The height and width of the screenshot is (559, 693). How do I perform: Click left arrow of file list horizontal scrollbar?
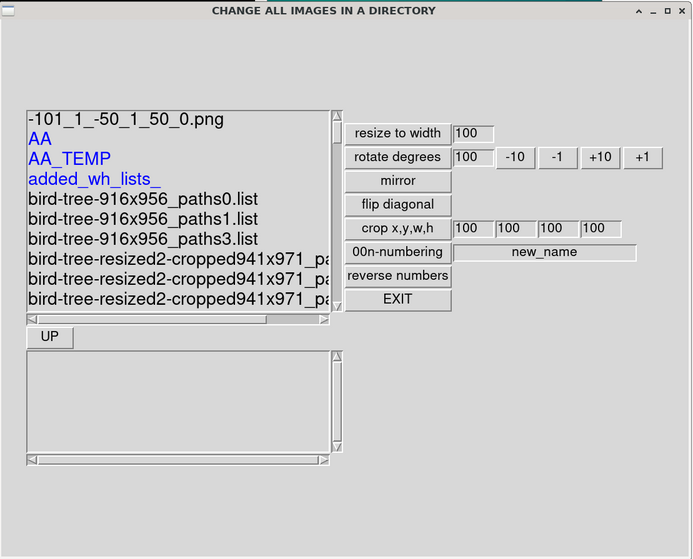pyautogui.click(x=32, y=319)
